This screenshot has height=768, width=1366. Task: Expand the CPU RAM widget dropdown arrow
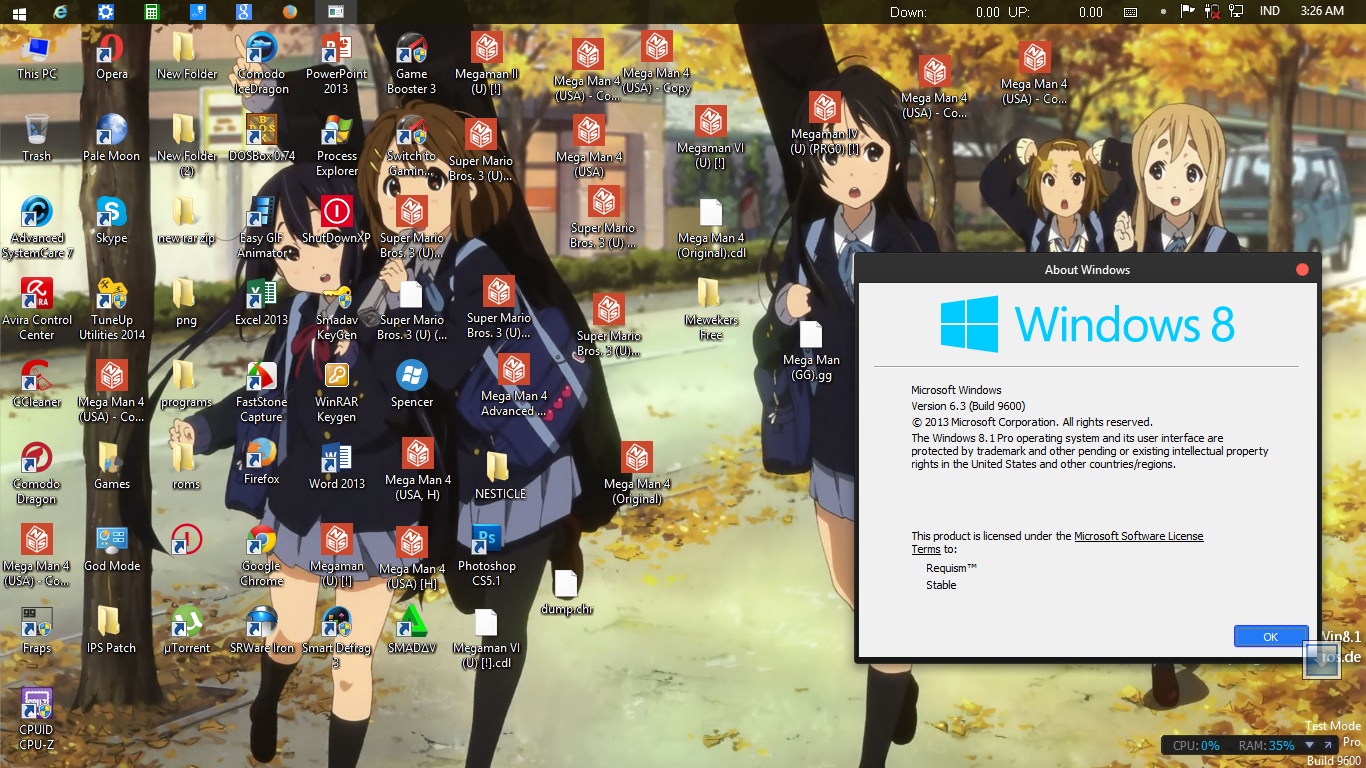click(x=1311, y=746)
